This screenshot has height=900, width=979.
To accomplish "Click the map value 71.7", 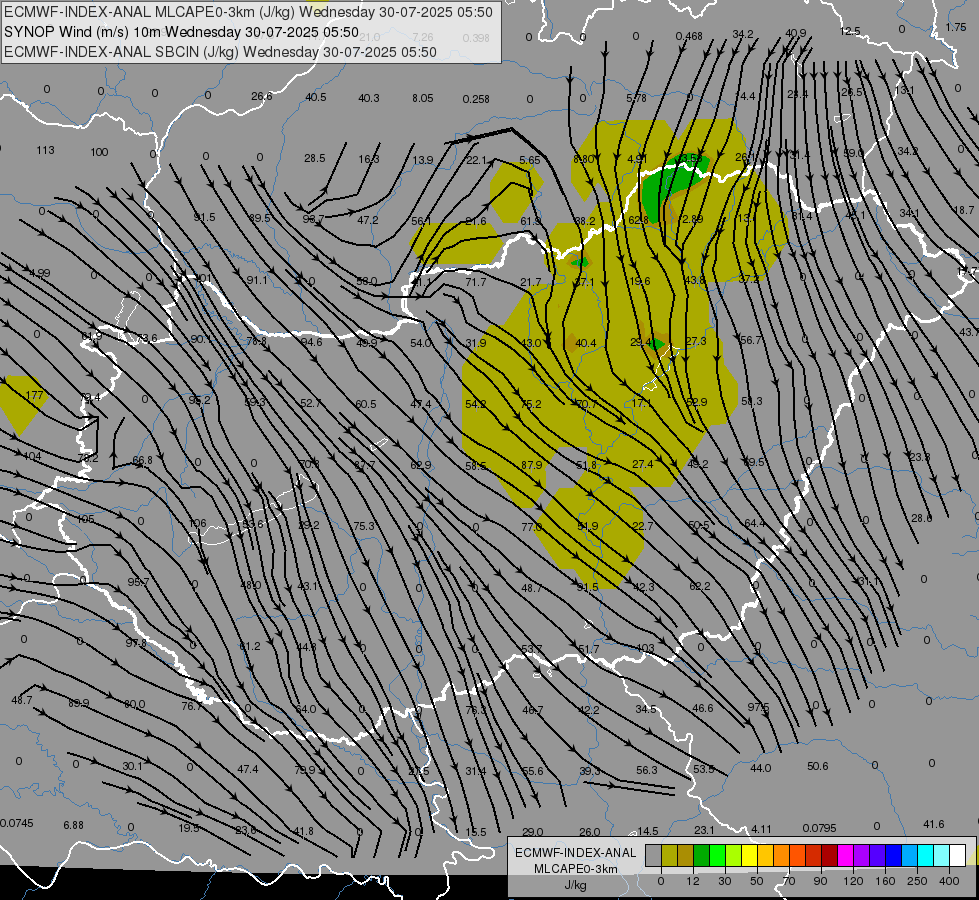I will click(x=476, y=282).
